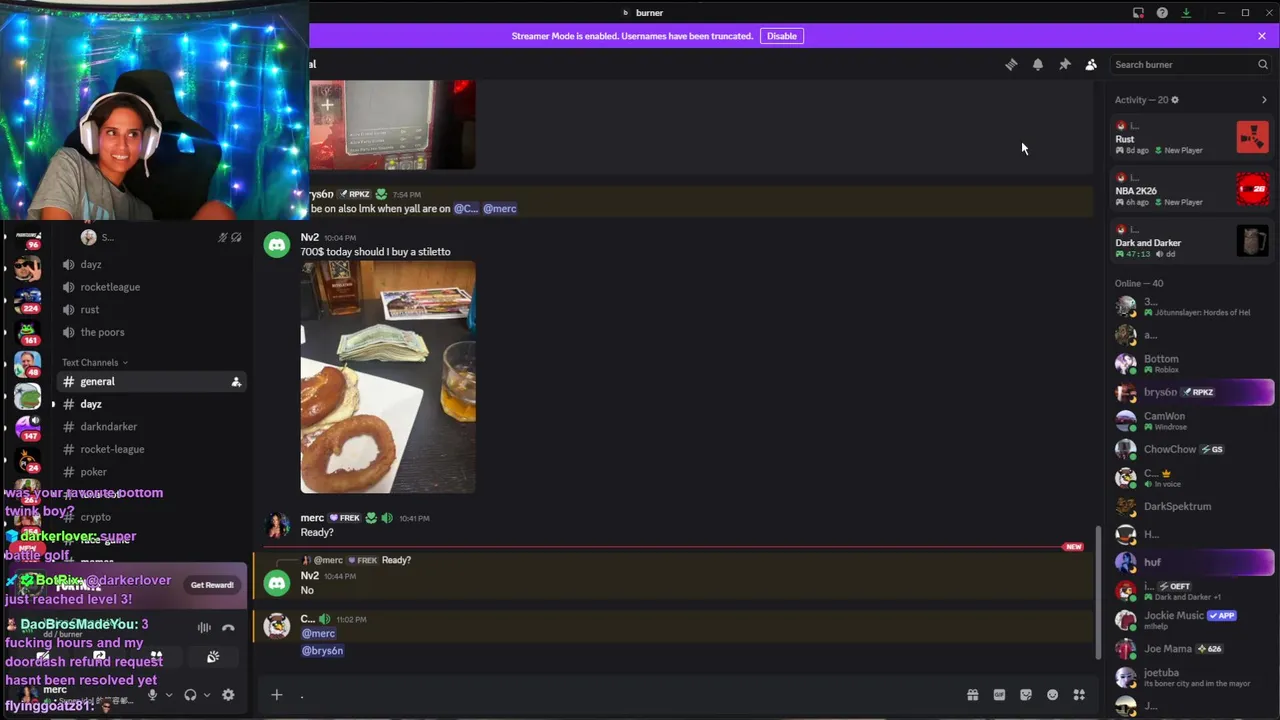Open DarkSpektrum member entry
This screenshot has width=1280, height=720.
1192,506
